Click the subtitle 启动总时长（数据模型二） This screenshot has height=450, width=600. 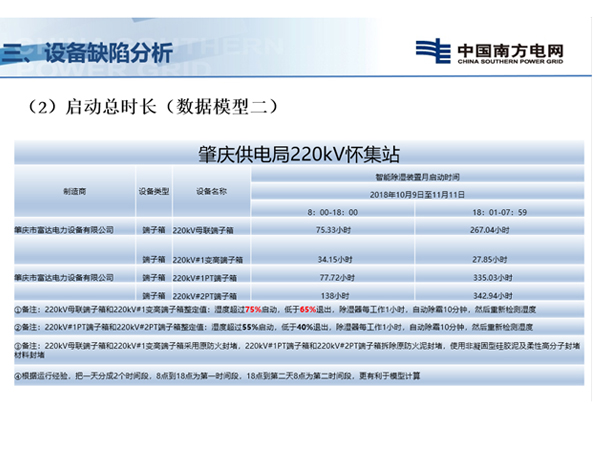coord(160,106)
